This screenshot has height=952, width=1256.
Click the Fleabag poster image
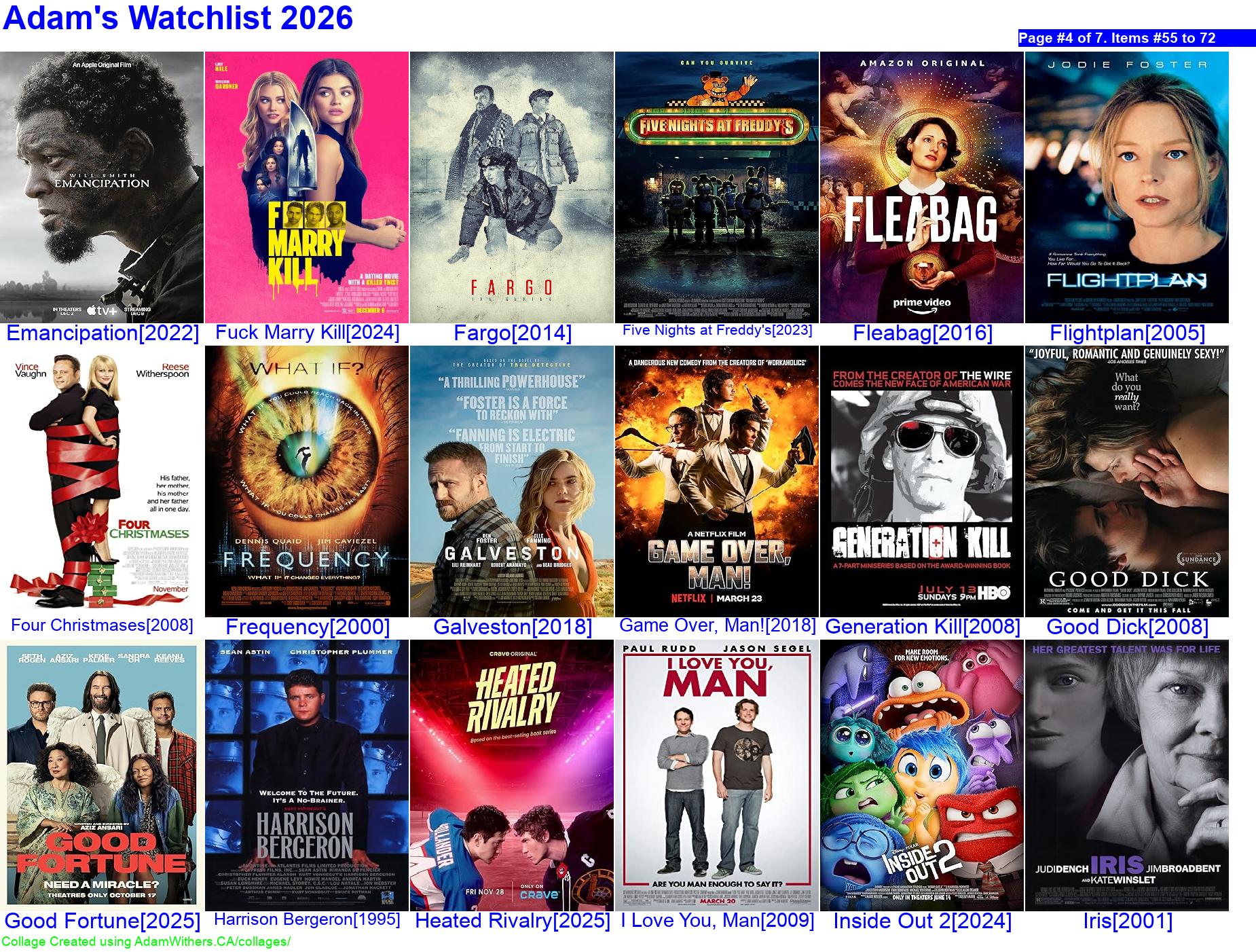click(x=922, y=187)
